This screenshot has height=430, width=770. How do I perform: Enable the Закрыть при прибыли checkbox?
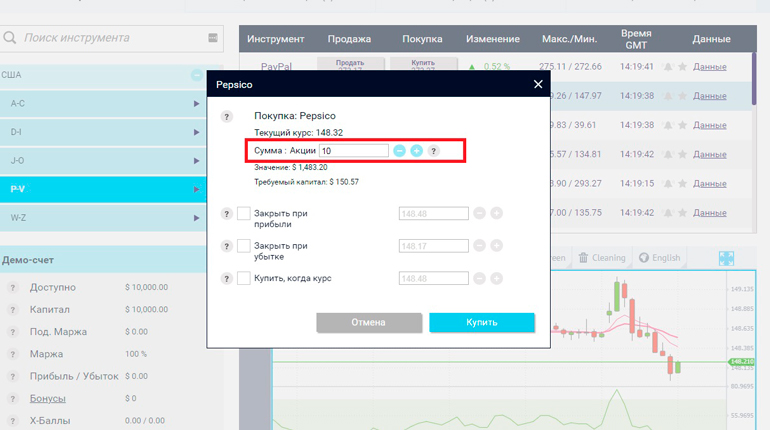tap(244, 213)
